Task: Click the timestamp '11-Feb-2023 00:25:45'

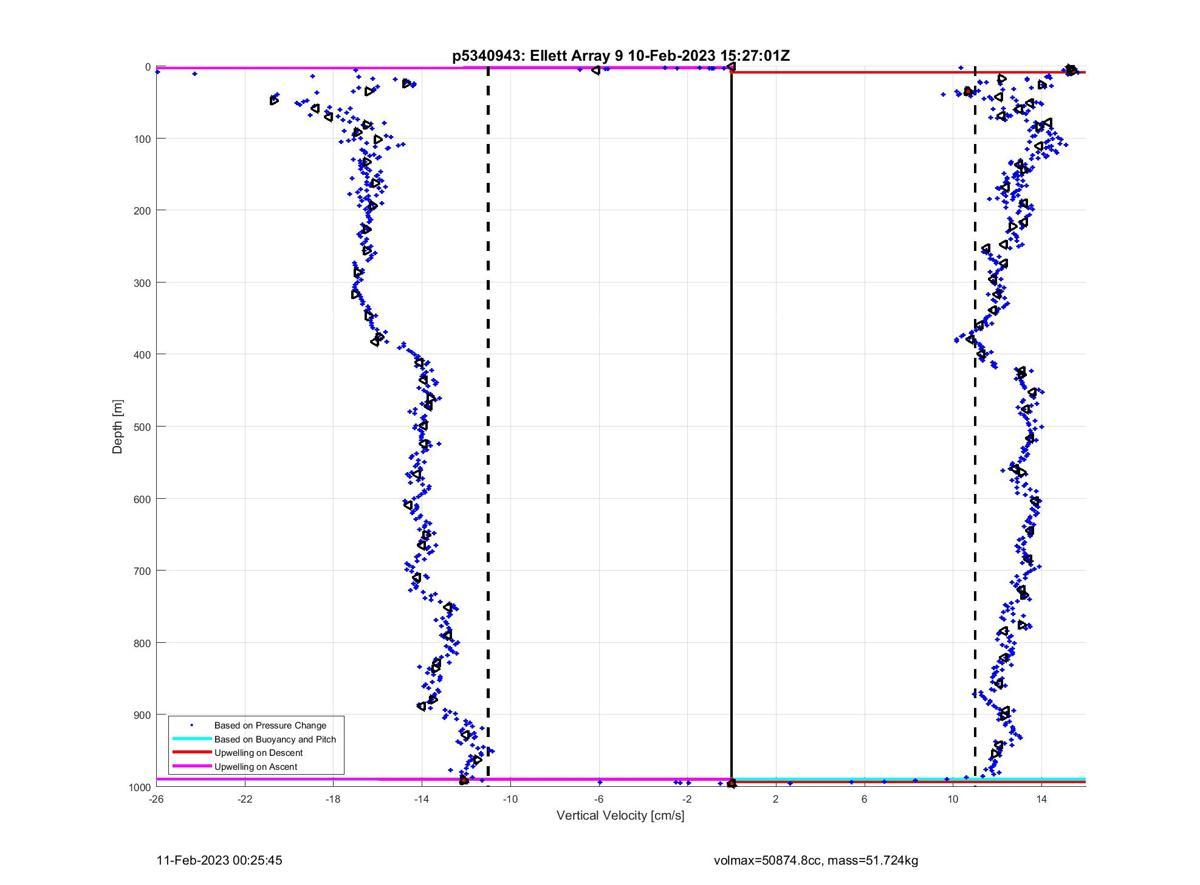Action: coord(220,860)
